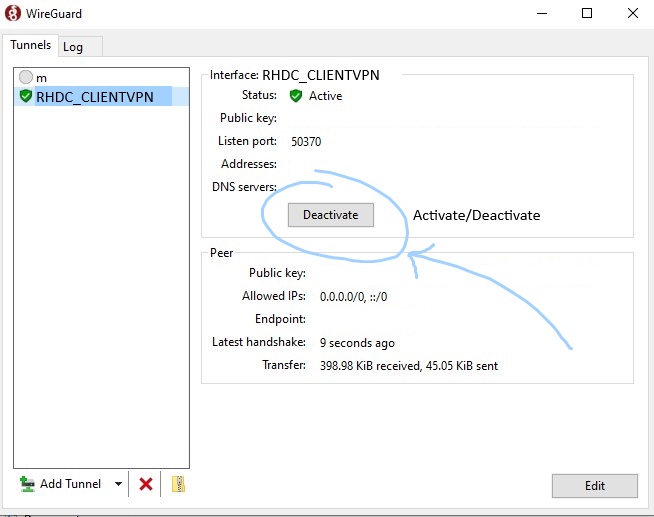This screenshot has width=654, height=517.
Task: Click the WireGuard logo in title bar
Action: (13, 13)
